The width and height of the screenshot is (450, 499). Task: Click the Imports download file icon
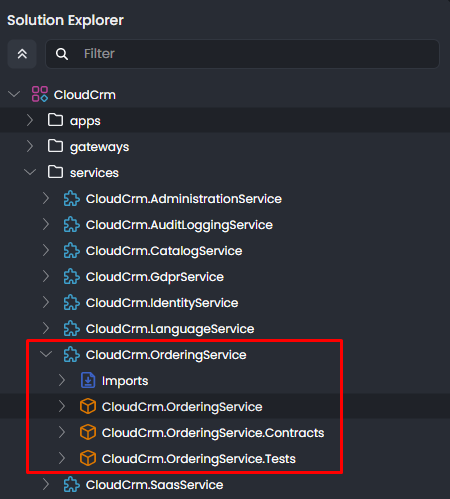[88, 380]
